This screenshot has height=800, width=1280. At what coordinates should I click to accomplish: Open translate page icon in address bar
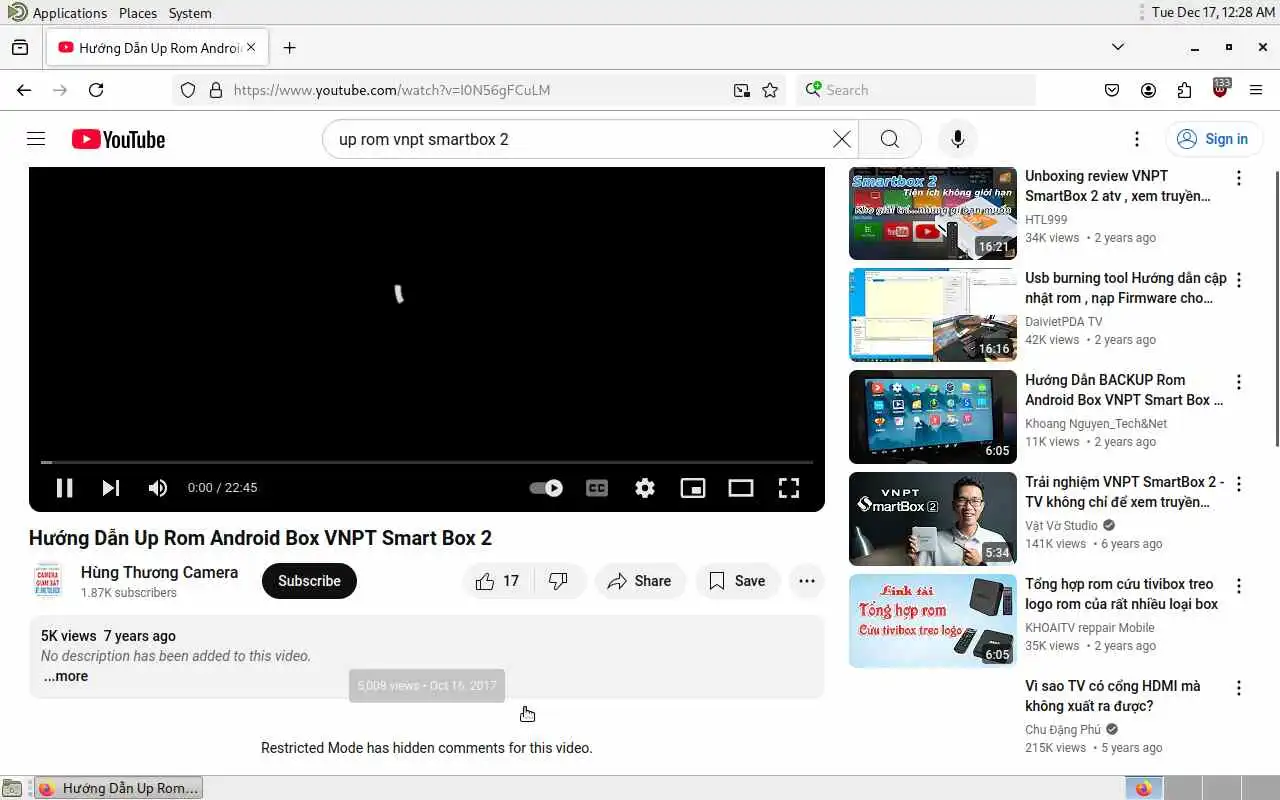coord(741,90)
